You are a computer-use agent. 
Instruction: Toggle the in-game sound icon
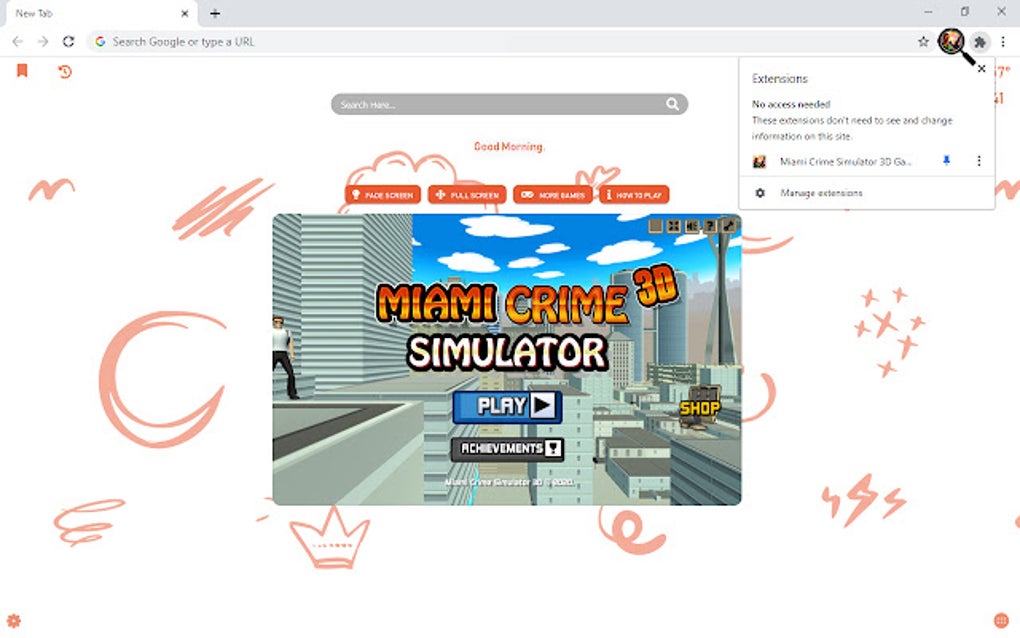pos(691,226)
